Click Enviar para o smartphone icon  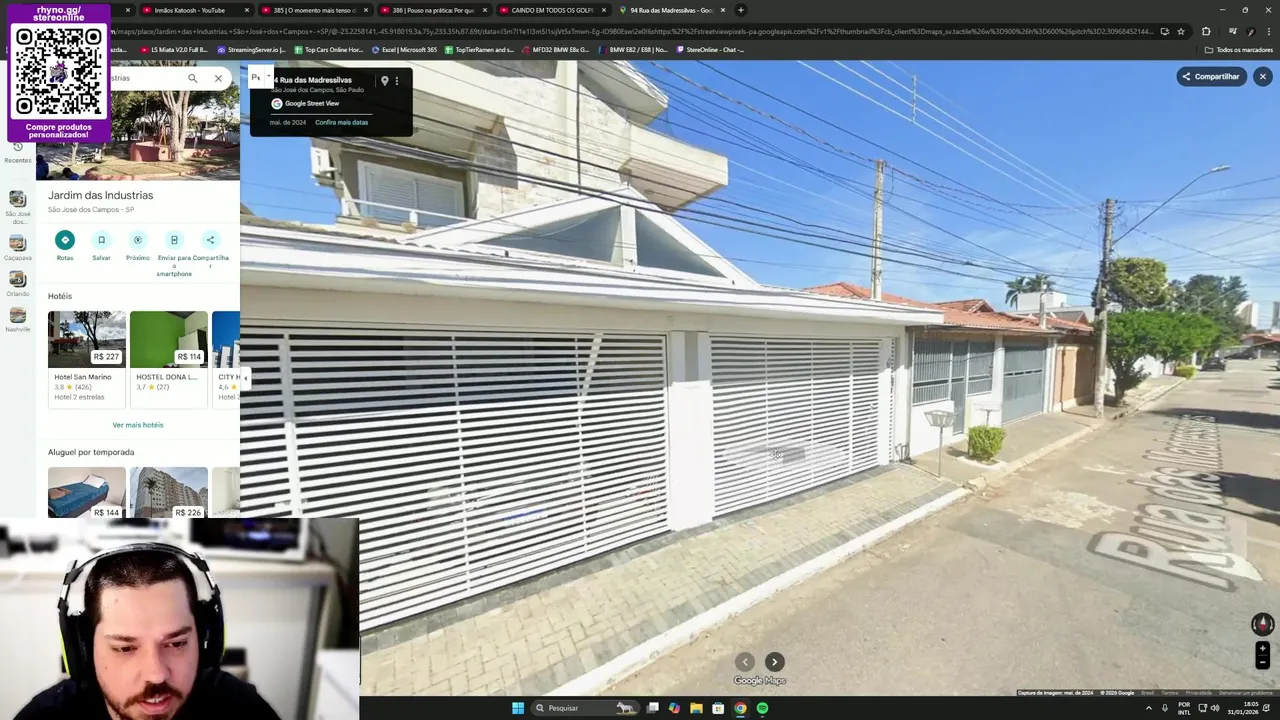pyautogui.click(x=174, y=240)
